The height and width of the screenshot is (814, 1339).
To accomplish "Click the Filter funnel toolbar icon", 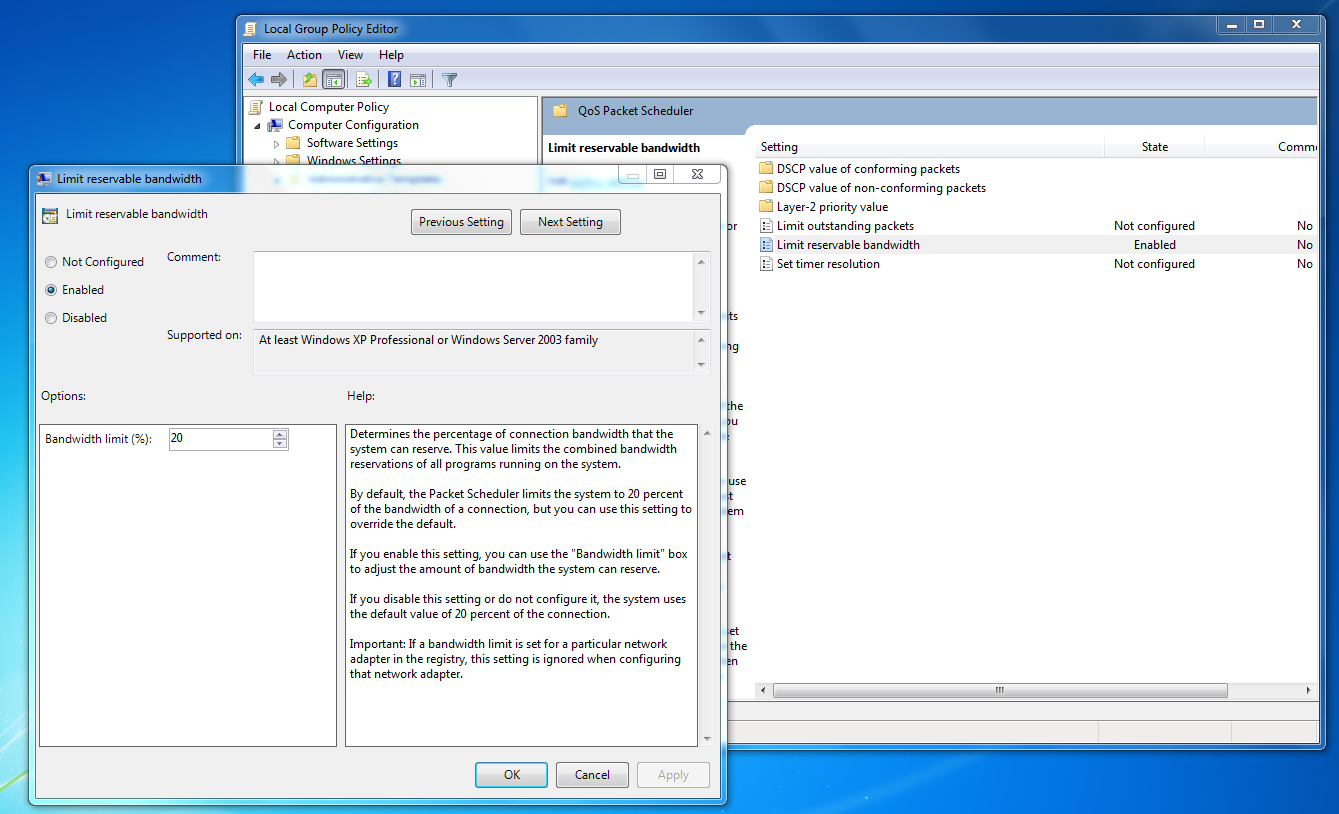I will 450,80.
